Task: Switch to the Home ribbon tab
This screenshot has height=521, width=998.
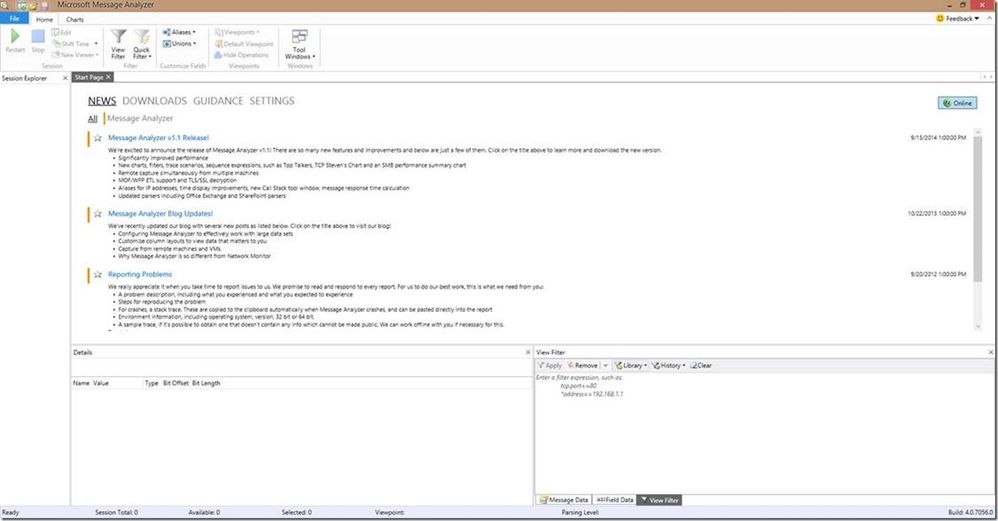Action: click(x=45, y=19)
